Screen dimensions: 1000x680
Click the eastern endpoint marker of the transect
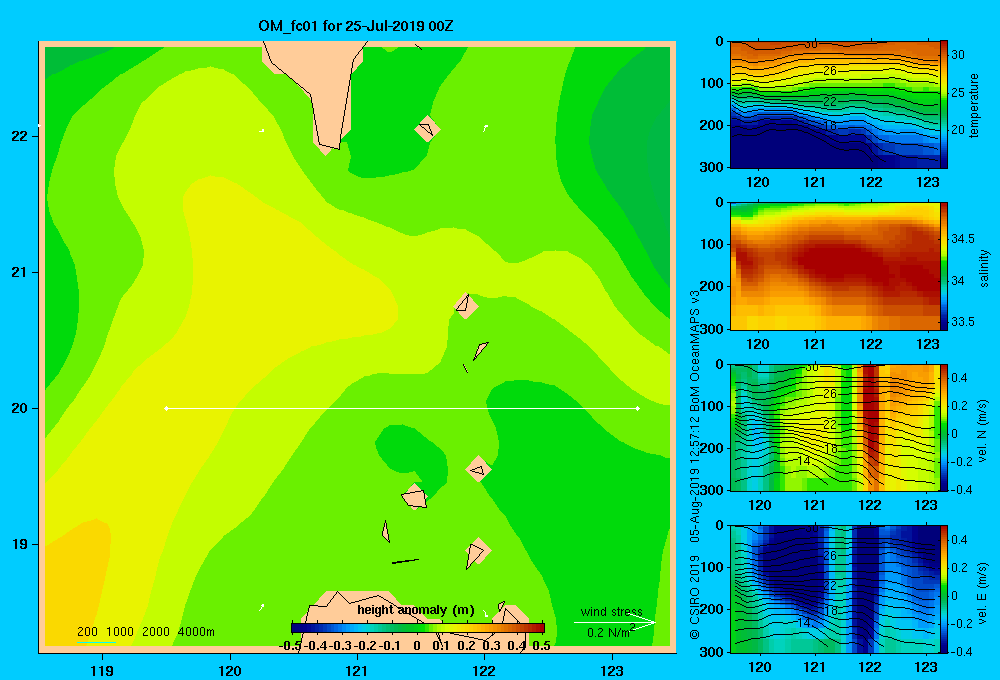pos(638,408)
